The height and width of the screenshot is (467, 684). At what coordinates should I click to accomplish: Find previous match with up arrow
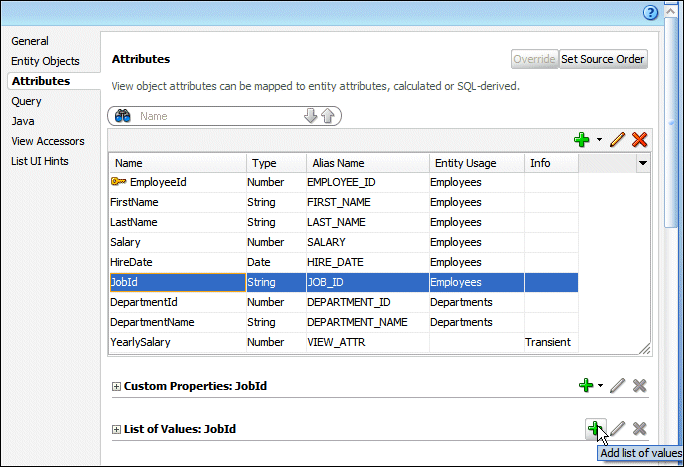pos(328,116)
